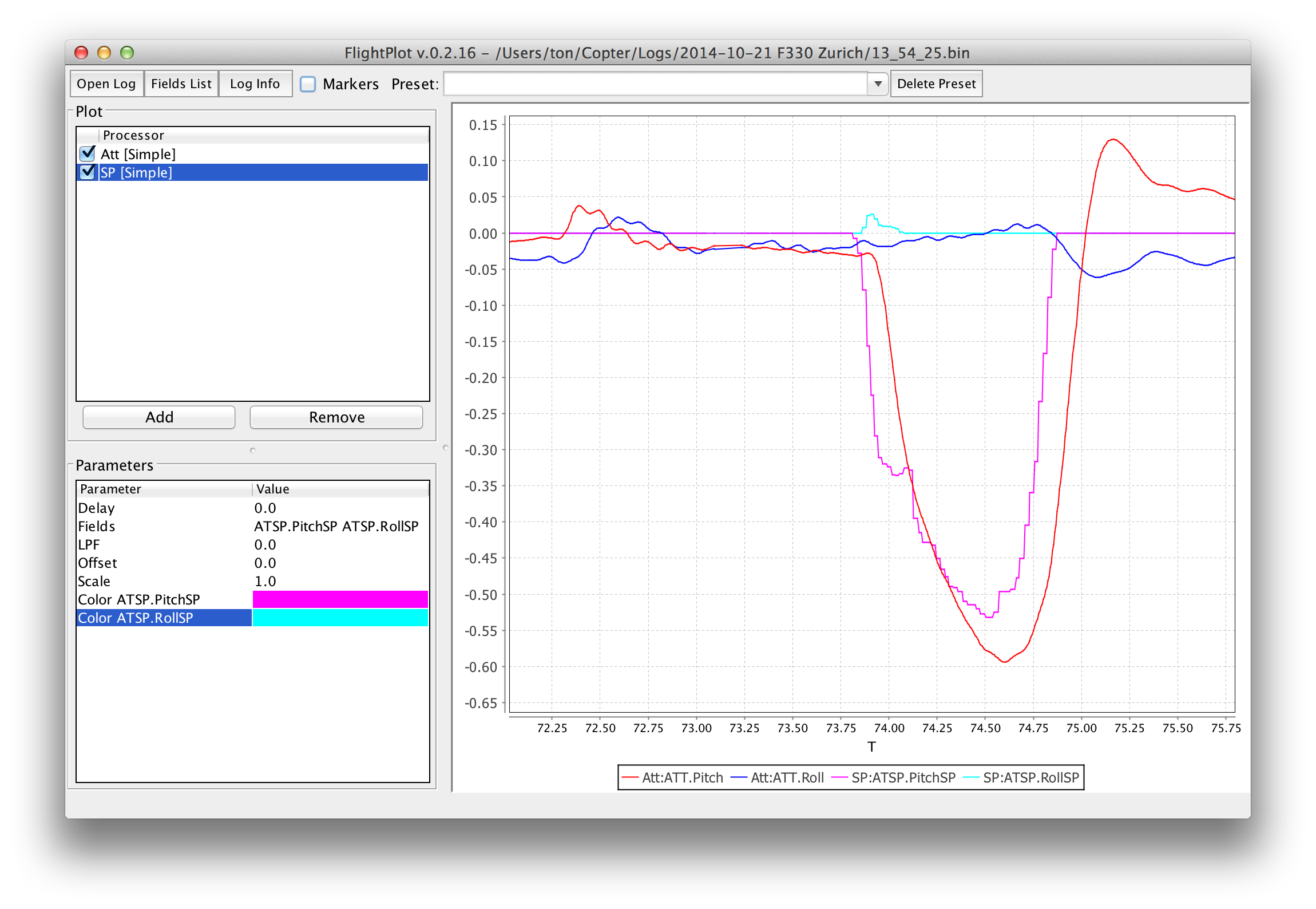
Task: Click SP:ATSP.PitchSP legend entry
Action: (894, 777)
